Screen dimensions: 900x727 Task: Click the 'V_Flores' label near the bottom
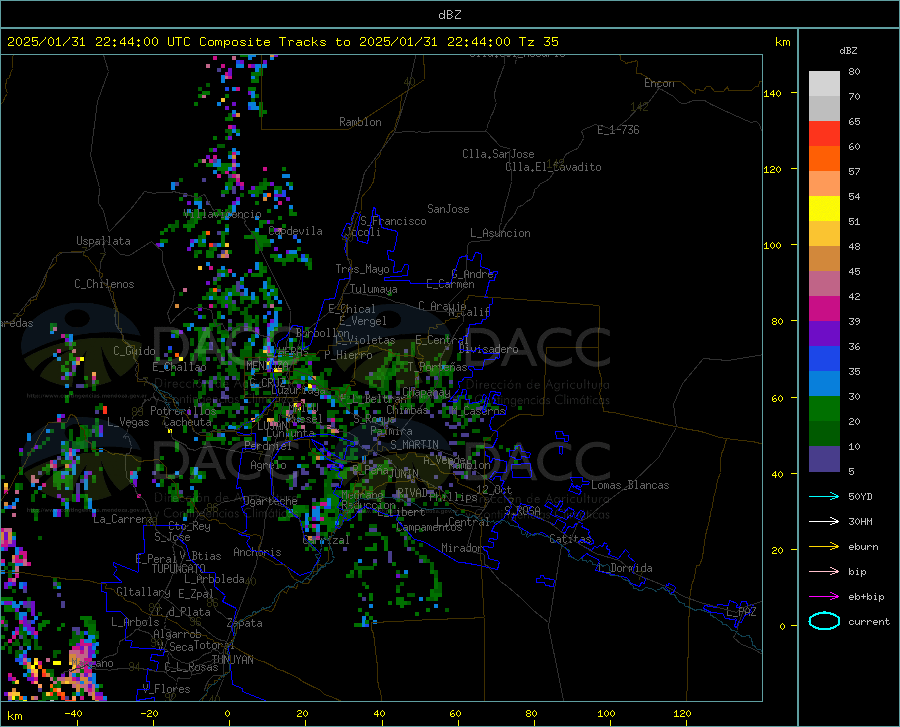click(166, 689)
